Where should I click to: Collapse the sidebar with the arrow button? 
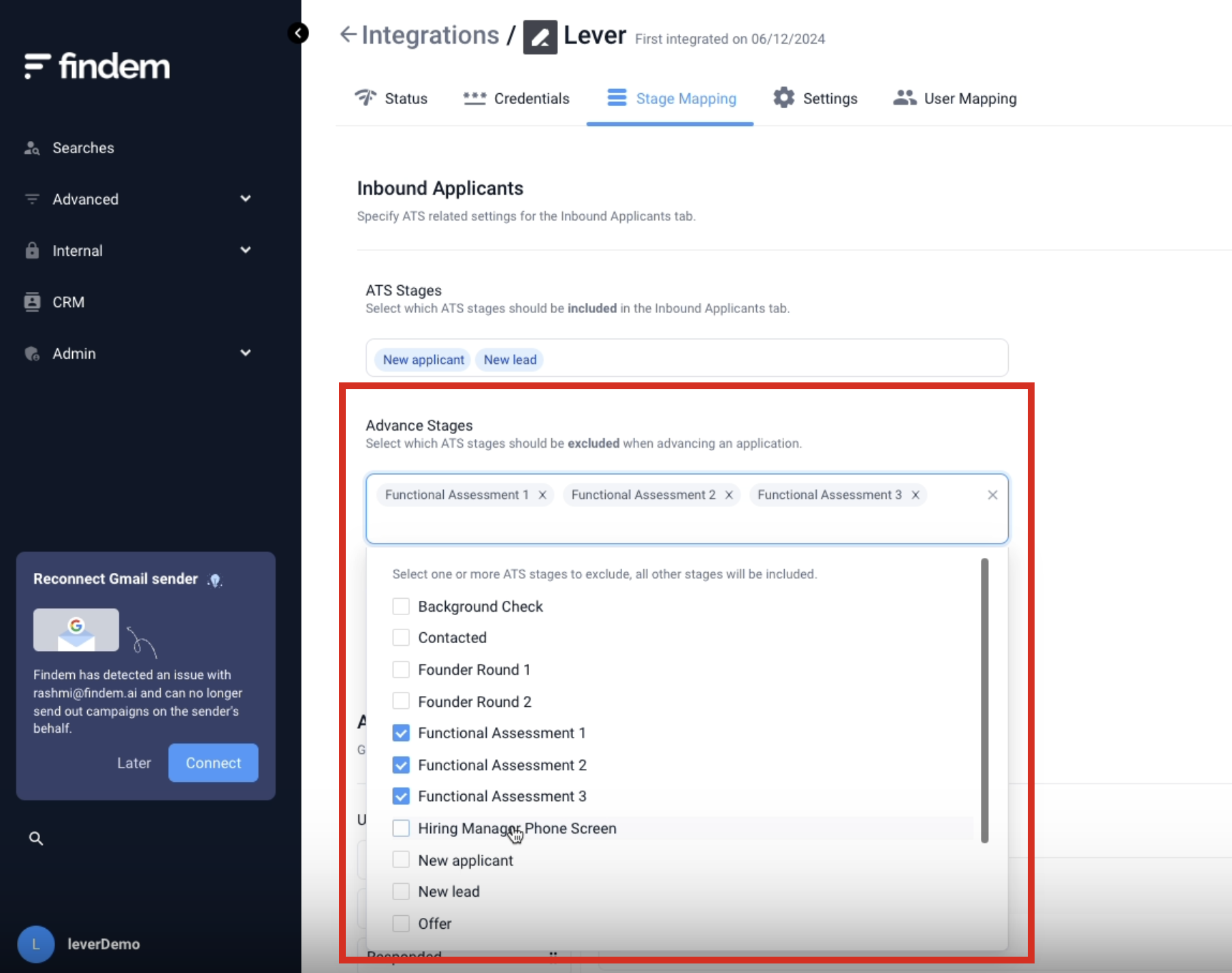click(298, 33)
